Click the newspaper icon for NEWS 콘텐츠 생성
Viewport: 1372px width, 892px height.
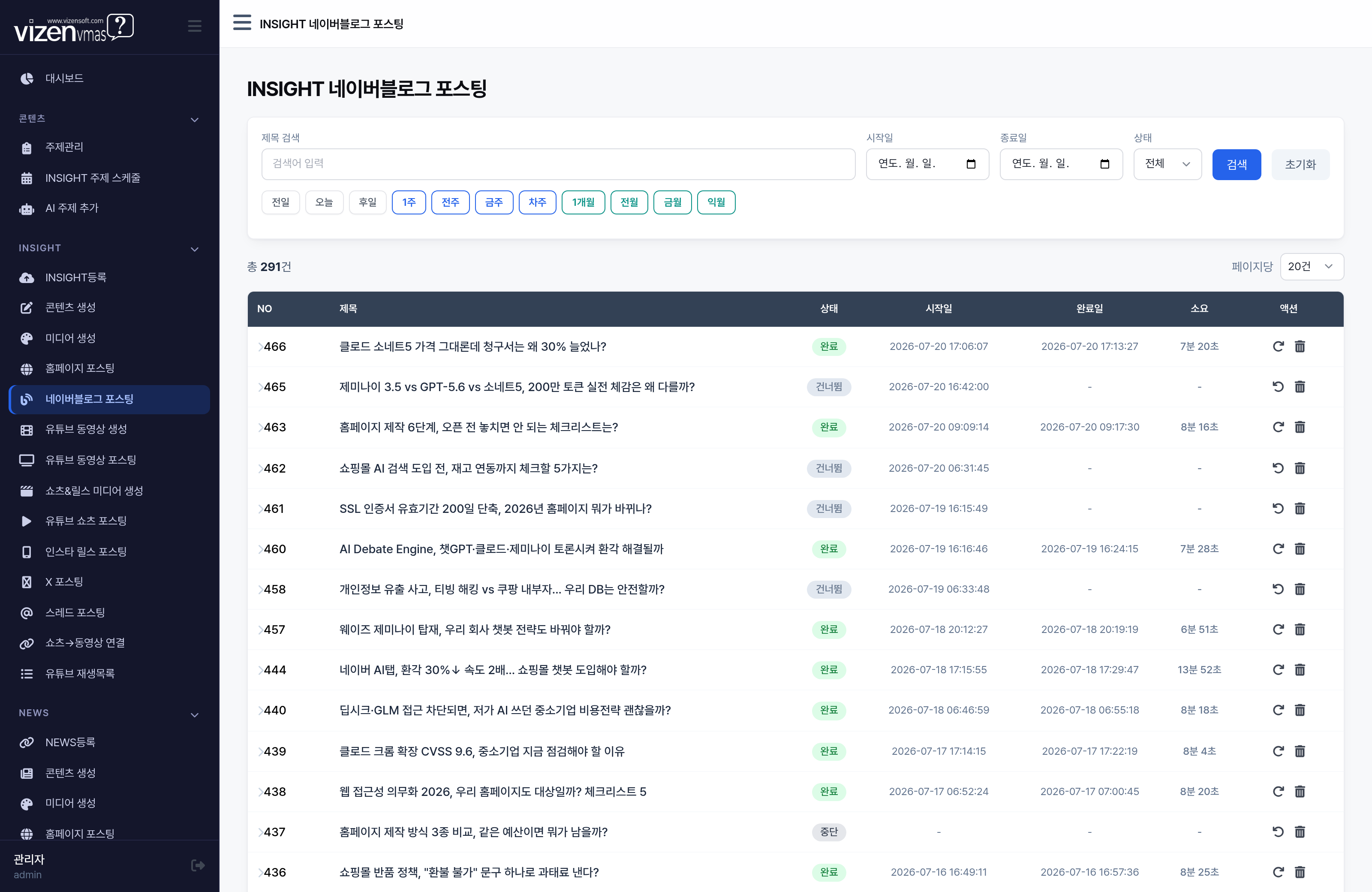pos(27,773)
